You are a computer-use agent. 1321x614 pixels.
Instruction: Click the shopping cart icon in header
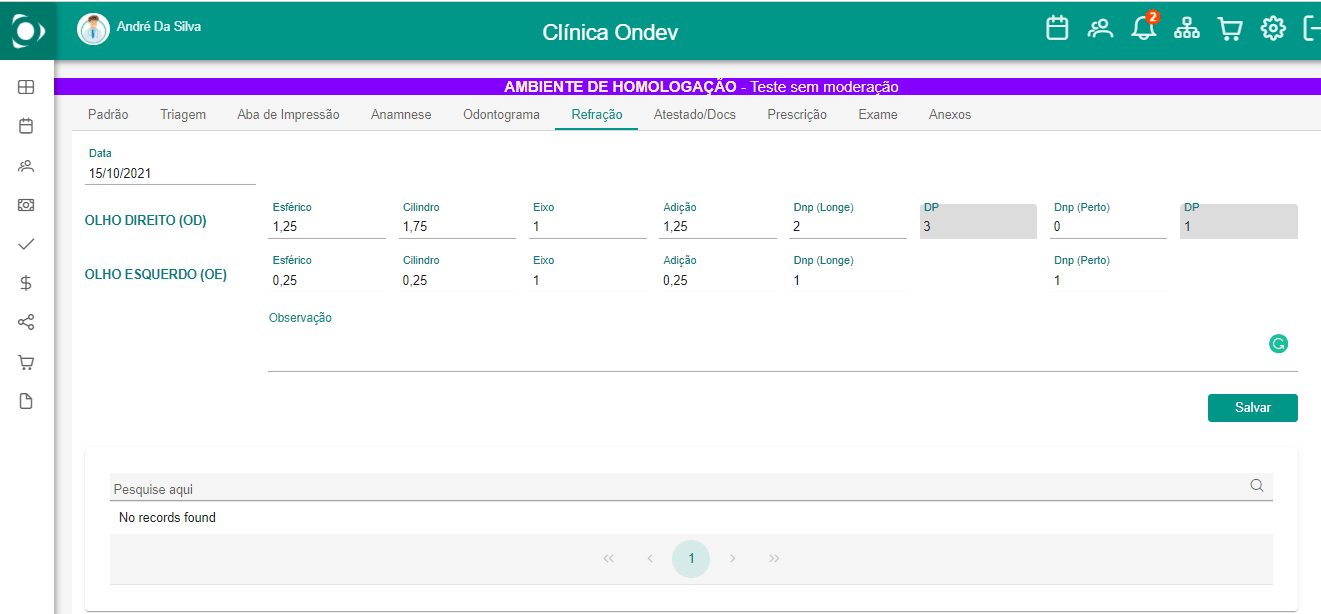point(1229,28)
